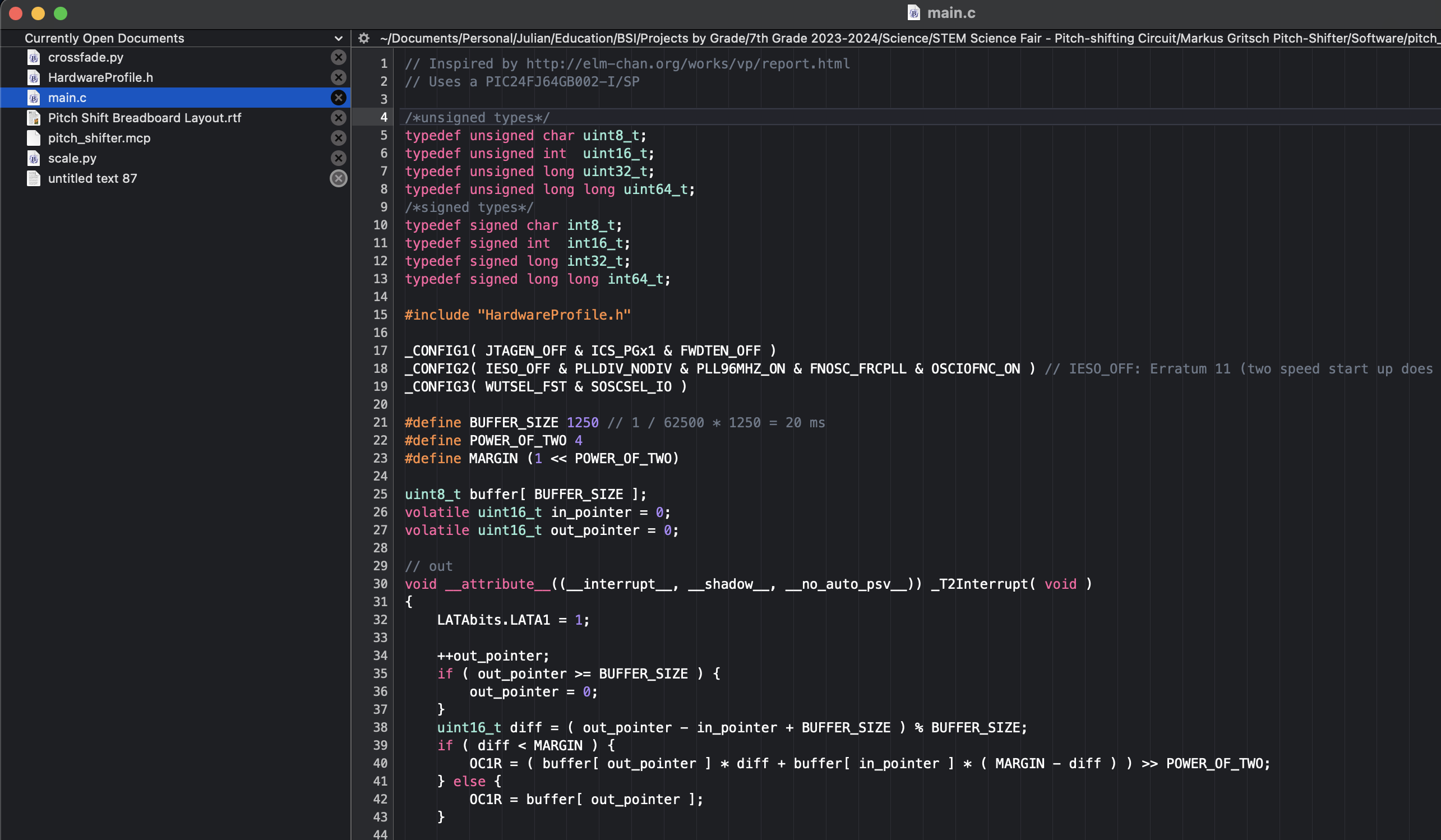Switch to Pitch Shift Breadboard Layout.rtf
The height and width of the screenshot is (840, 1441).
(145, 118)
